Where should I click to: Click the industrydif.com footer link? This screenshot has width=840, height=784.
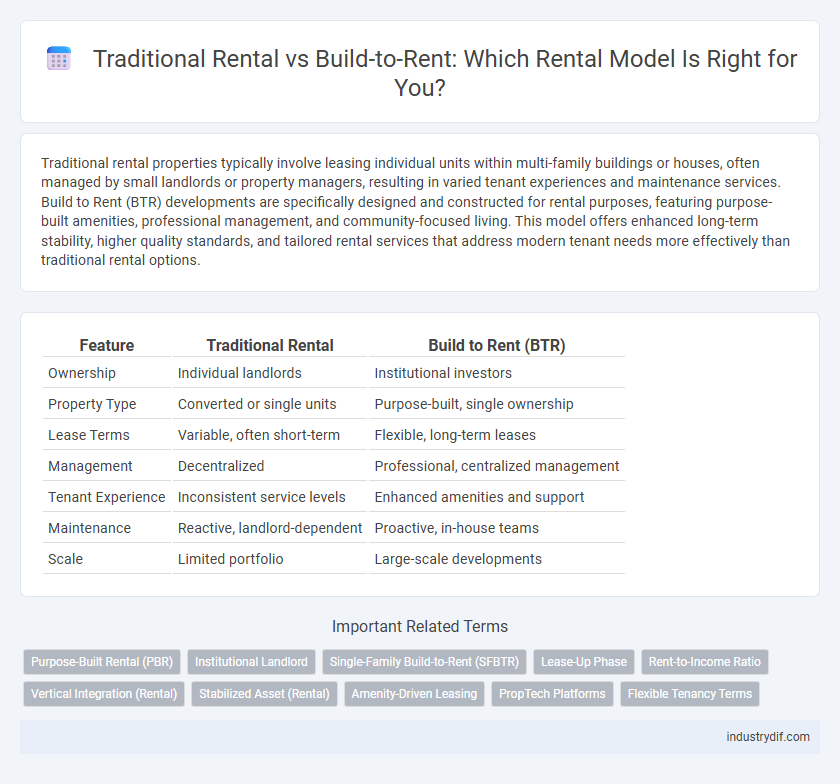768,737
